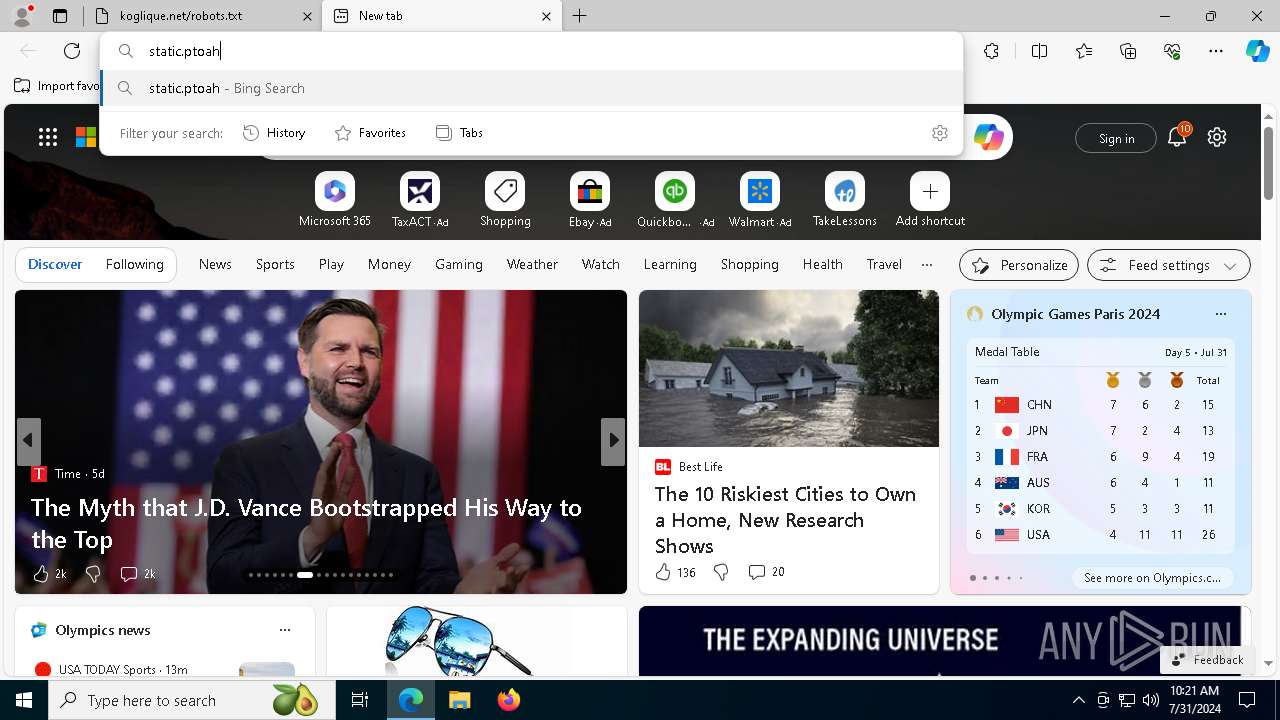The width and height of the screenshot is (1280, 720).
Task: Open Olympic Games card options menu
Action: click(1220, 314)
